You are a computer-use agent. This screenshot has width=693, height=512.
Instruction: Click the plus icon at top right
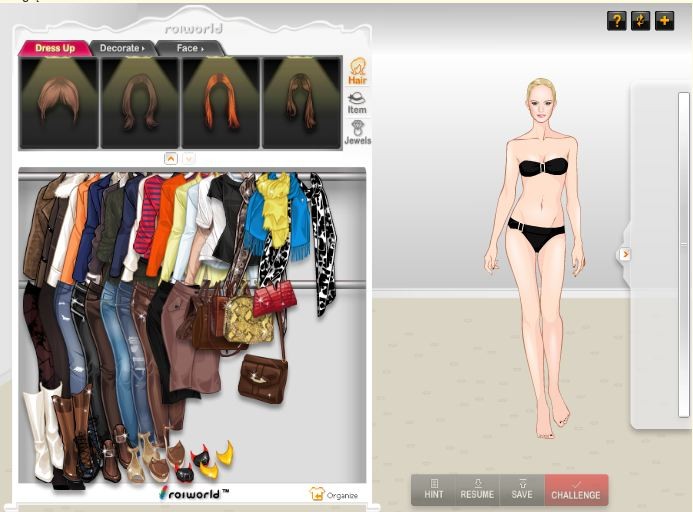664,21
